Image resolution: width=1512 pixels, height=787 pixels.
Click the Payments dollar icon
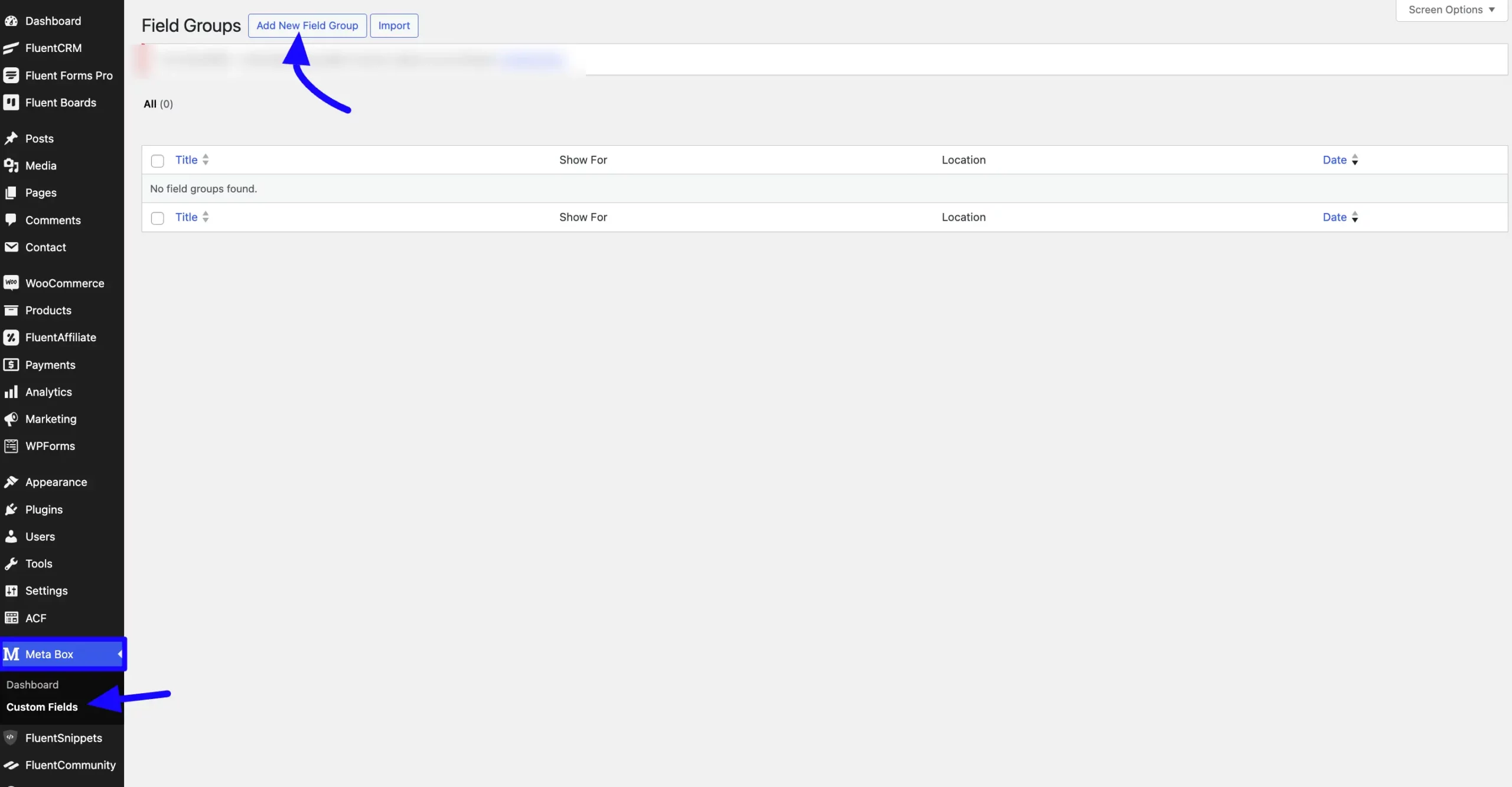[11, 365]
